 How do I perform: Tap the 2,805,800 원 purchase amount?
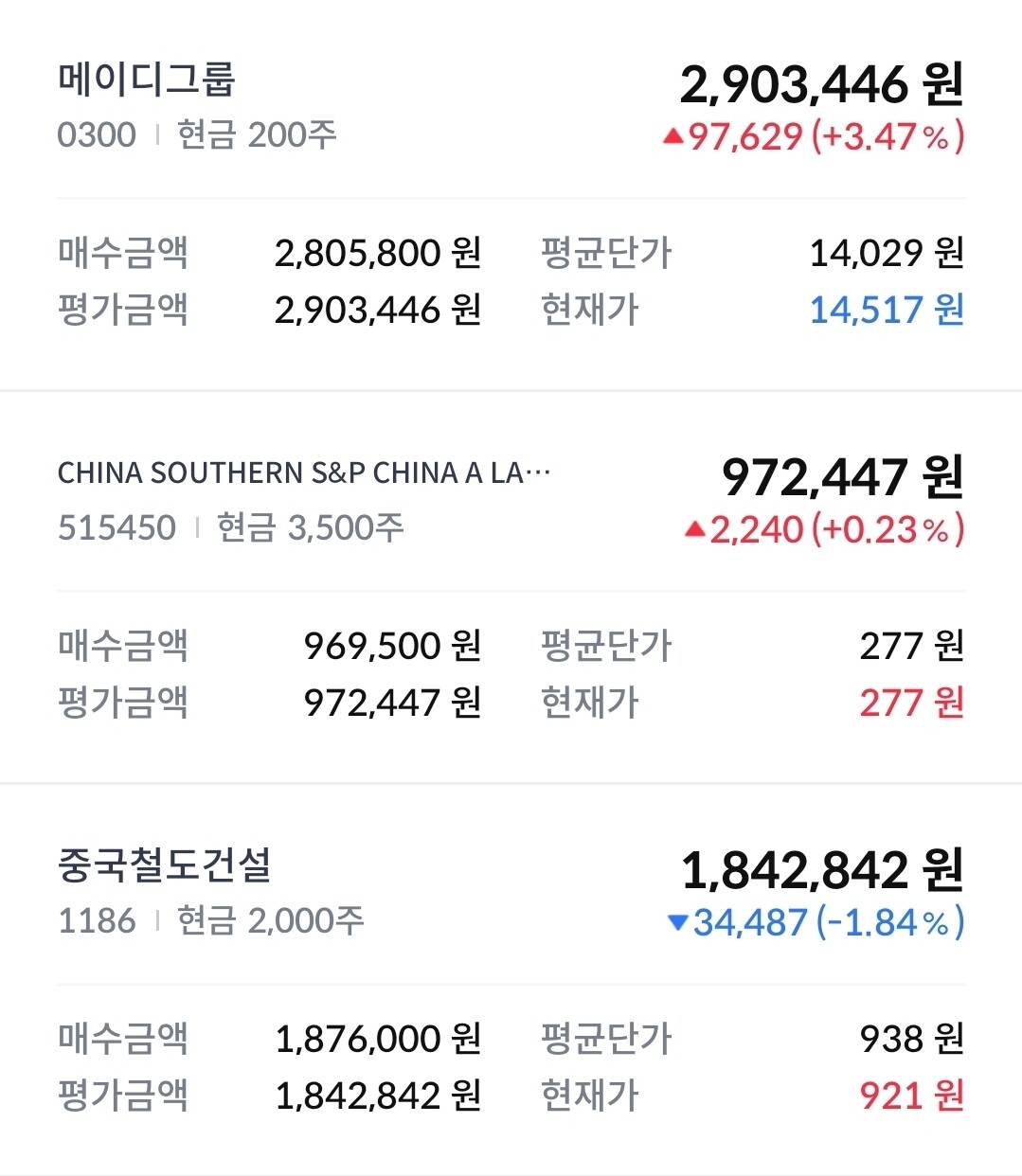(x=378, y=253)
